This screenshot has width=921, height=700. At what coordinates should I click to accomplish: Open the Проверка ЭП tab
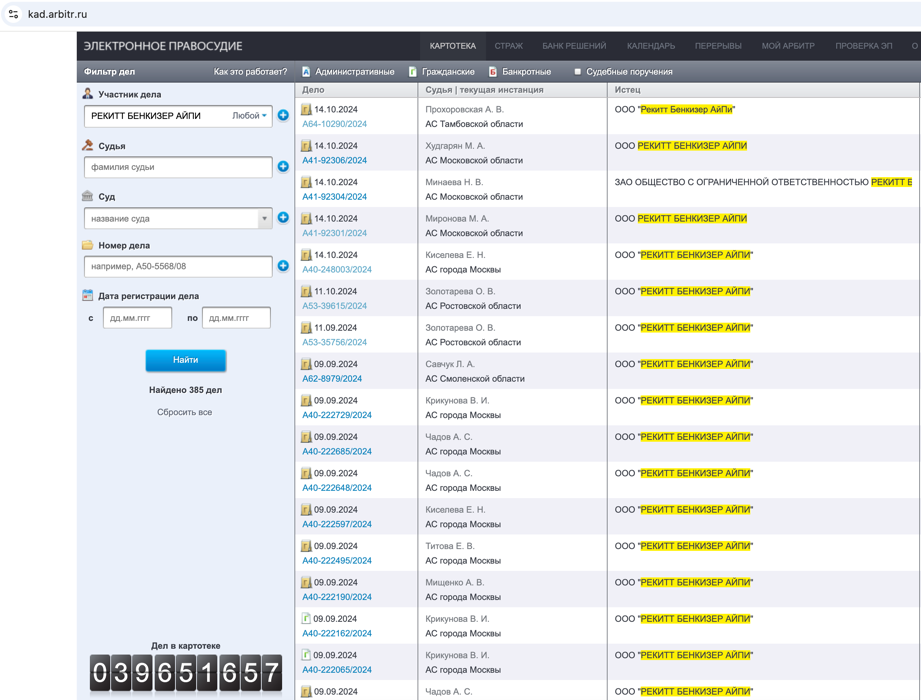pos(863,46)
